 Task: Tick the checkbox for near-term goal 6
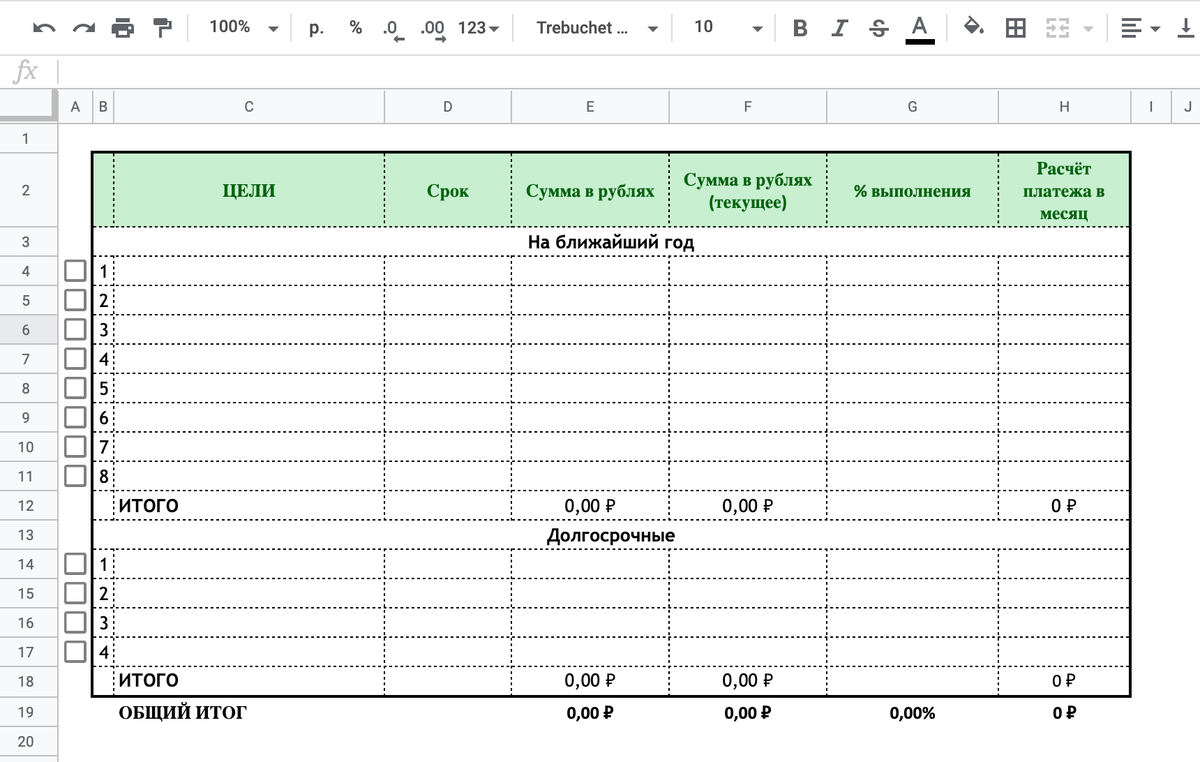75,417
